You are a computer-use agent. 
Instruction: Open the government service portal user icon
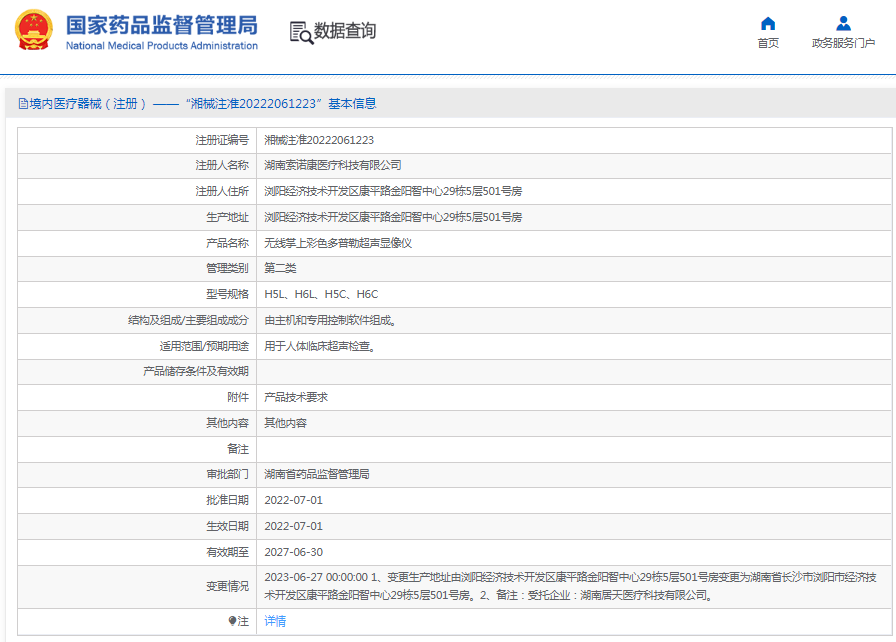843,23
